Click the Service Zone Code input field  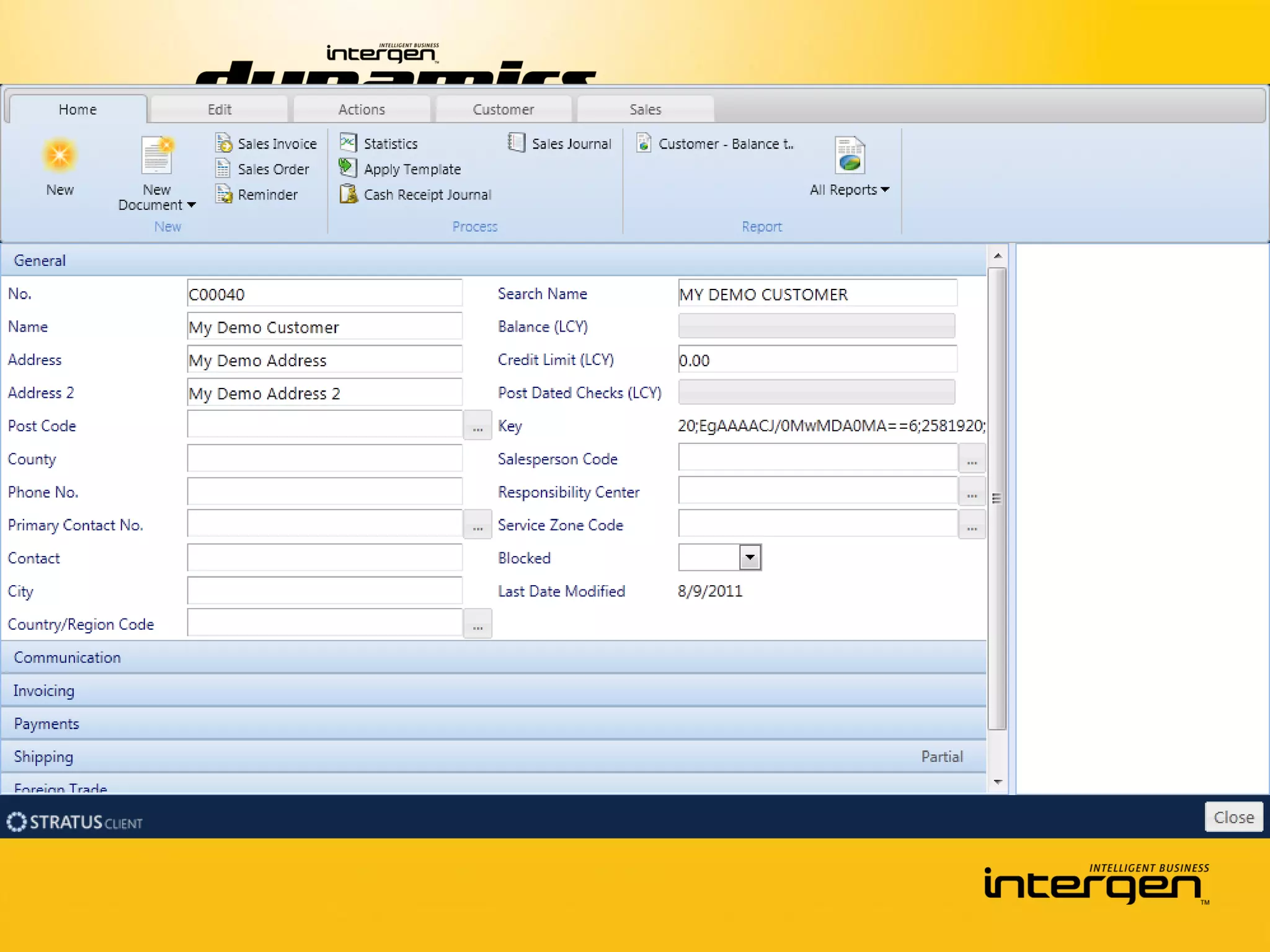pos(817,525)
